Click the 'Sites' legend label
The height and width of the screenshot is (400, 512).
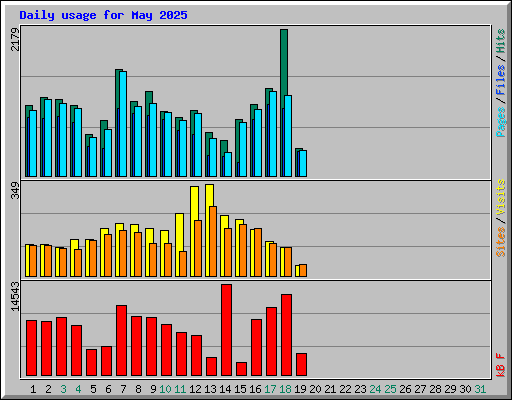point(500,242)
